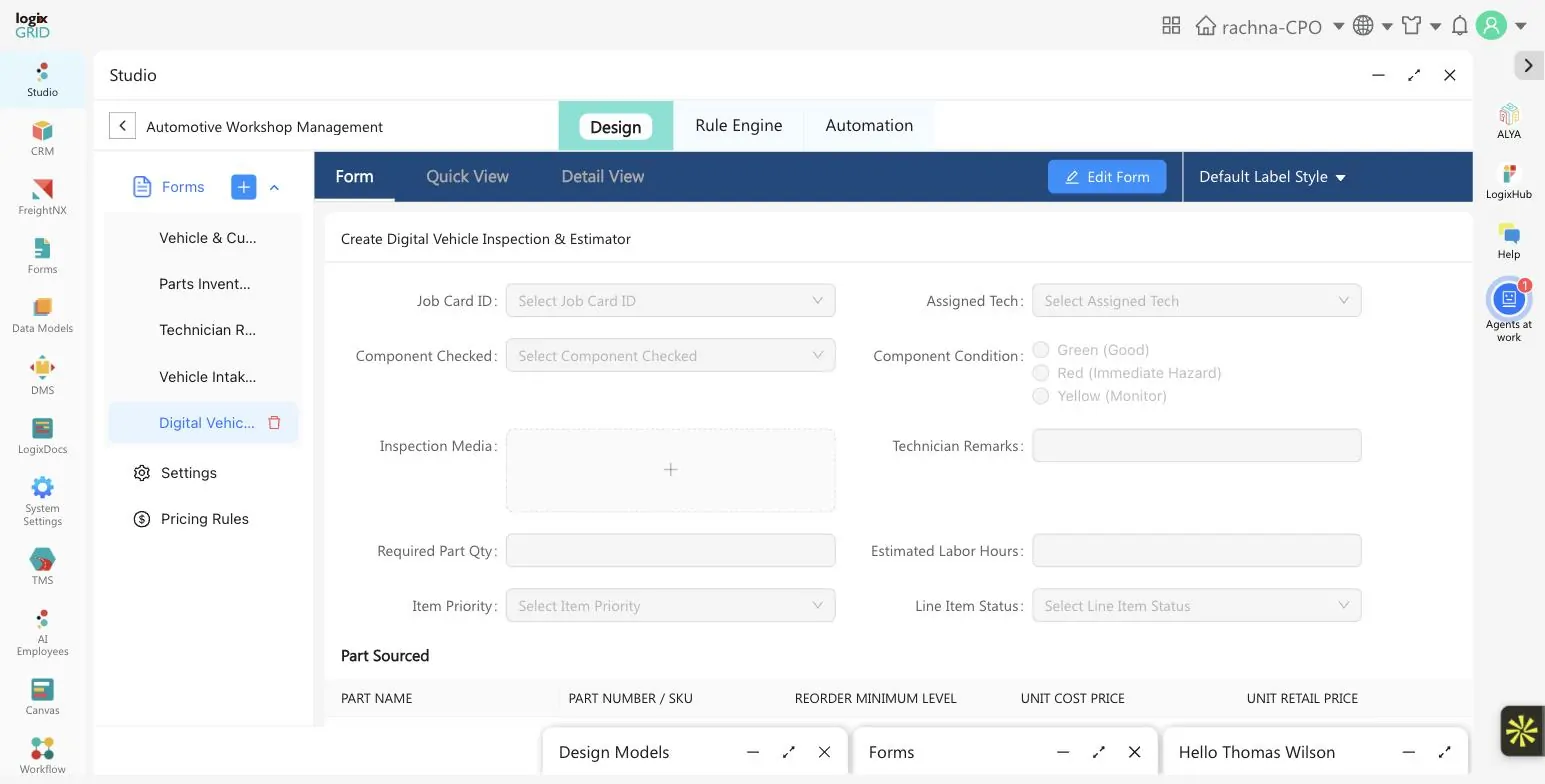This screenshot has height=784, width=1545.
Task: Click the Edit Form button
Action: click(1106, 177)
